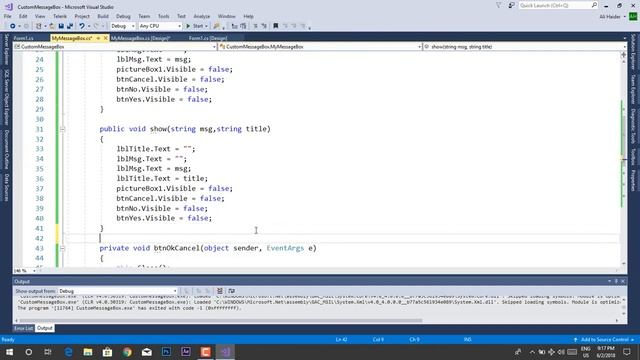640x360 pixels.
Task: Click the Ali Haider account name
Action: point(610,16)
